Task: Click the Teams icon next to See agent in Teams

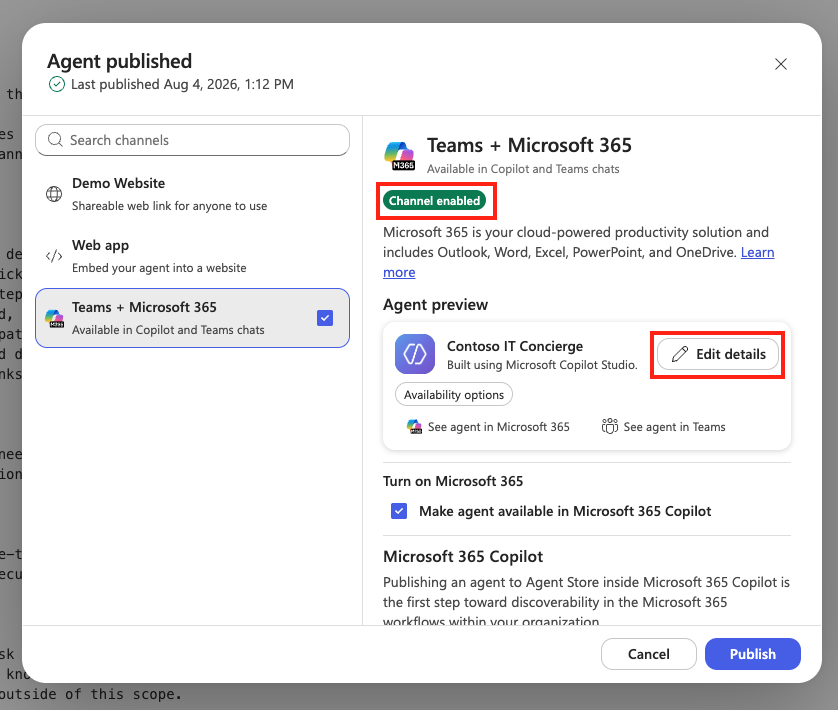Action: click(x=610, y=427)
